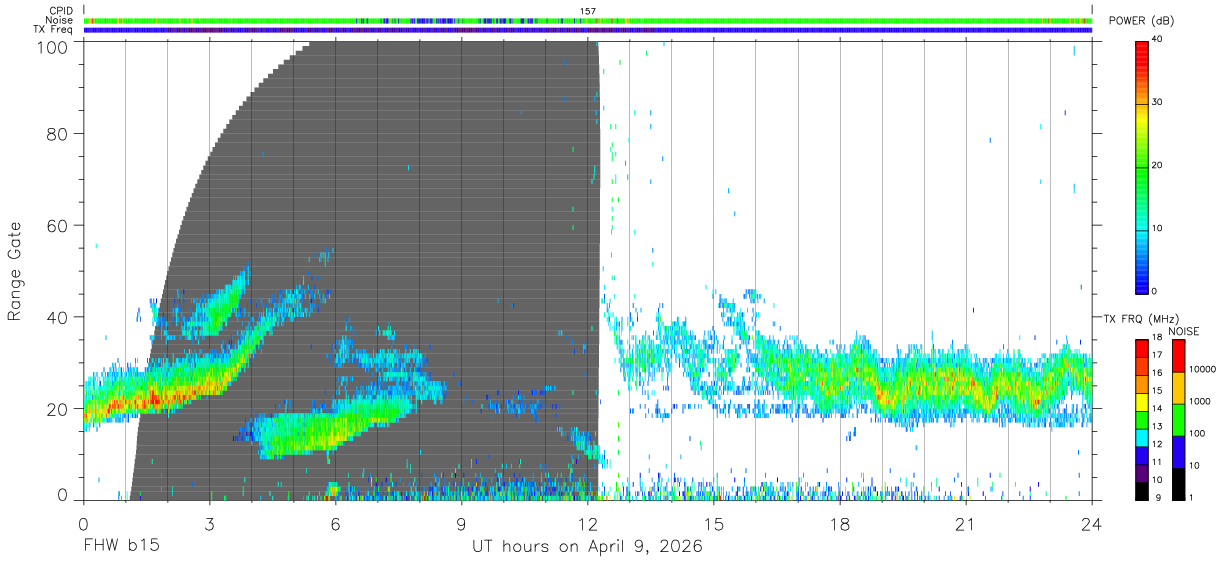
Task: Click y-axis tick label '80'
Action: tap(59, 134)
